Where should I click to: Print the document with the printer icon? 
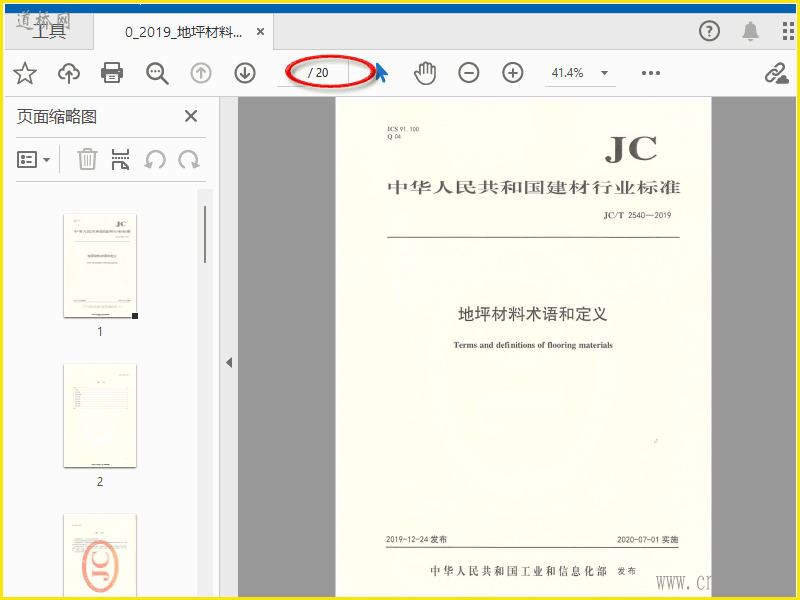click(112, 73)
